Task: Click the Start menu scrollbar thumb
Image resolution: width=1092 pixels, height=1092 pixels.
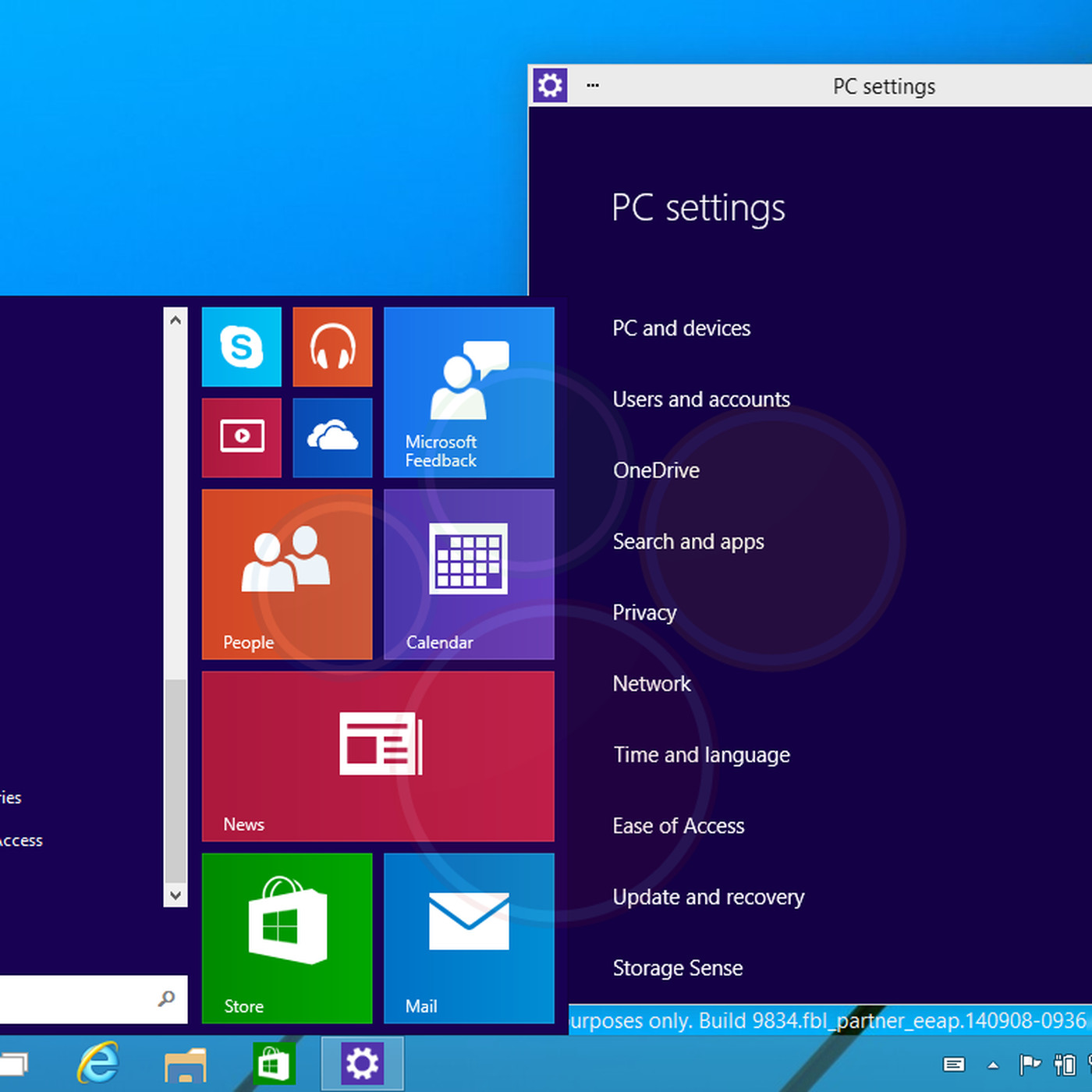Action: pyautogui.click(x=175, y=782)
